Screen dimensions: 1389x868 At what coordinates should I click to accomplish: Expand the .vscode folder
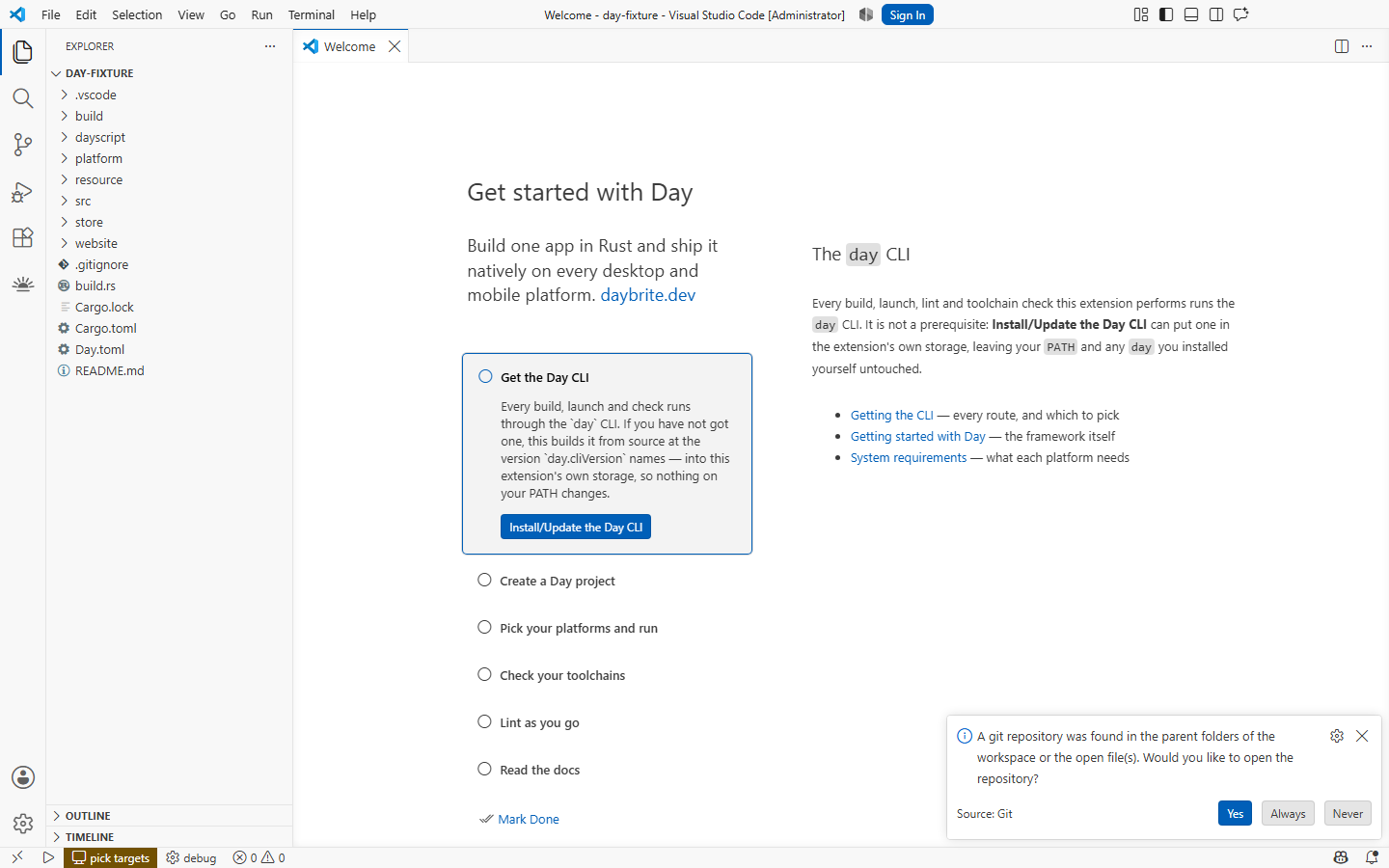169,95
